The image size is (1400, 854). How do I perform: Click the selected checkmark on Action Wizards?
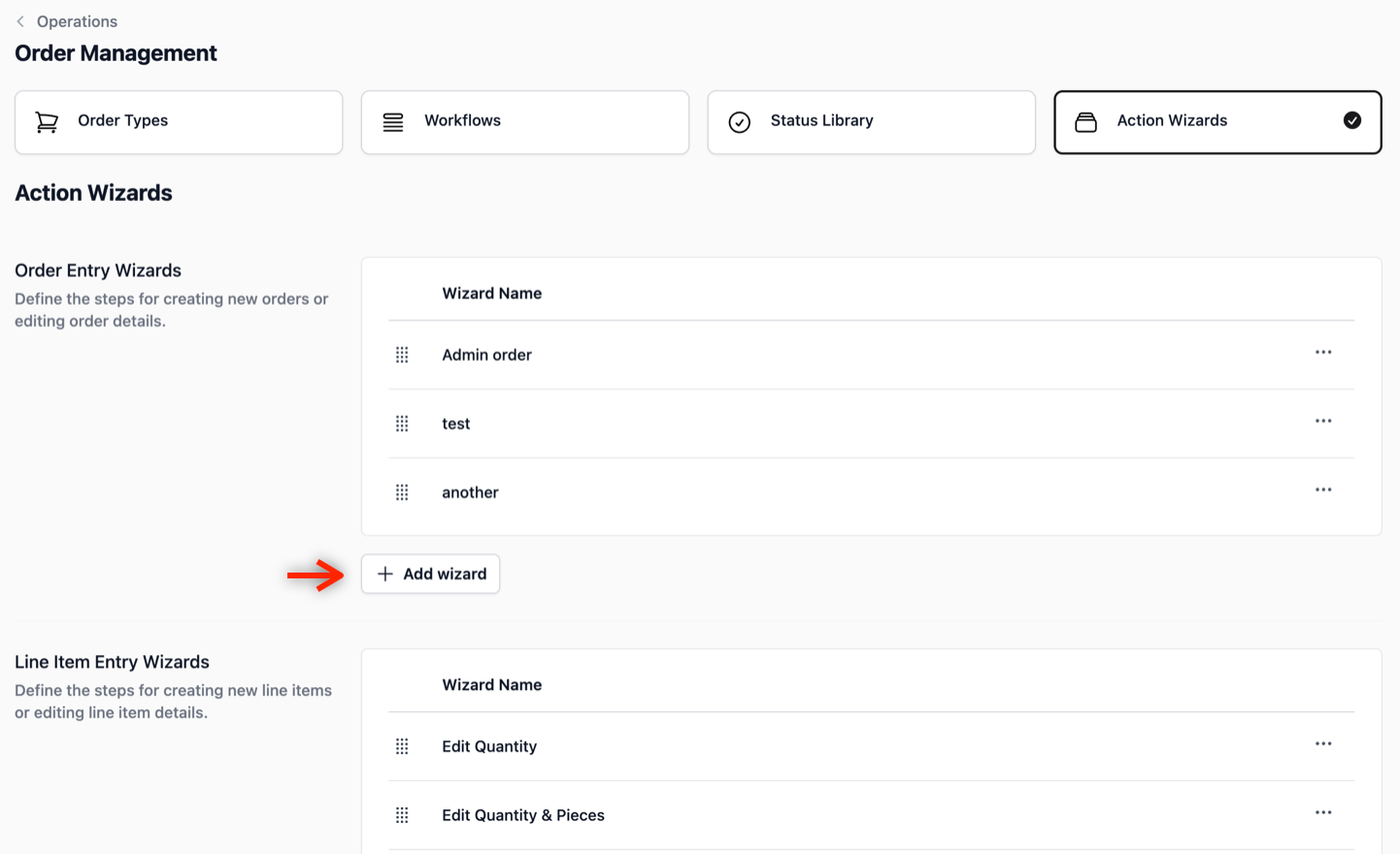[1352, 120]
